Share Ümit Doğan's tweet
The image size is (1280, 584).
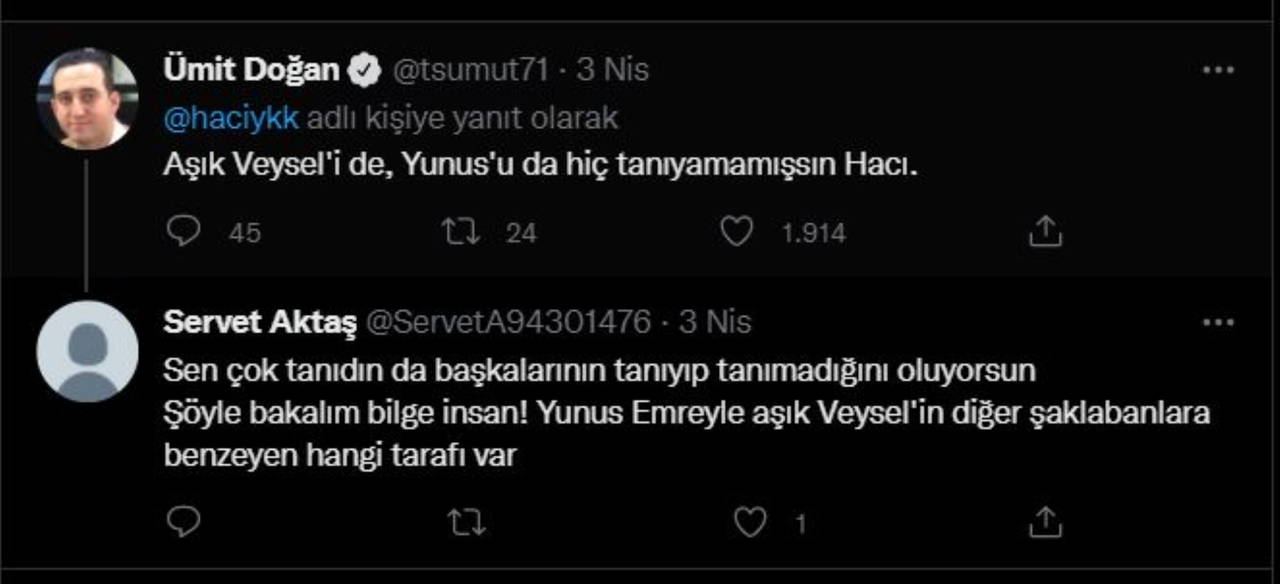pyautogui.click(x=1044, y=232)
